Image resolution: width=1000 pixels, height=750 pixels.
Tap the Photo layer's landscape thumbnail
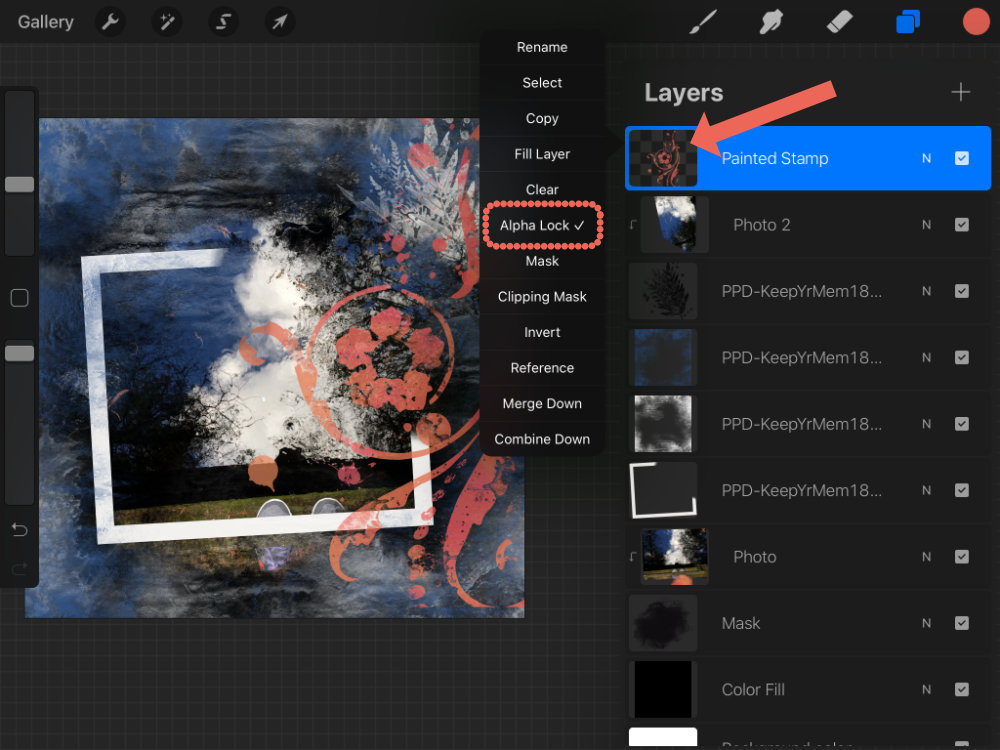coord(675,557)
